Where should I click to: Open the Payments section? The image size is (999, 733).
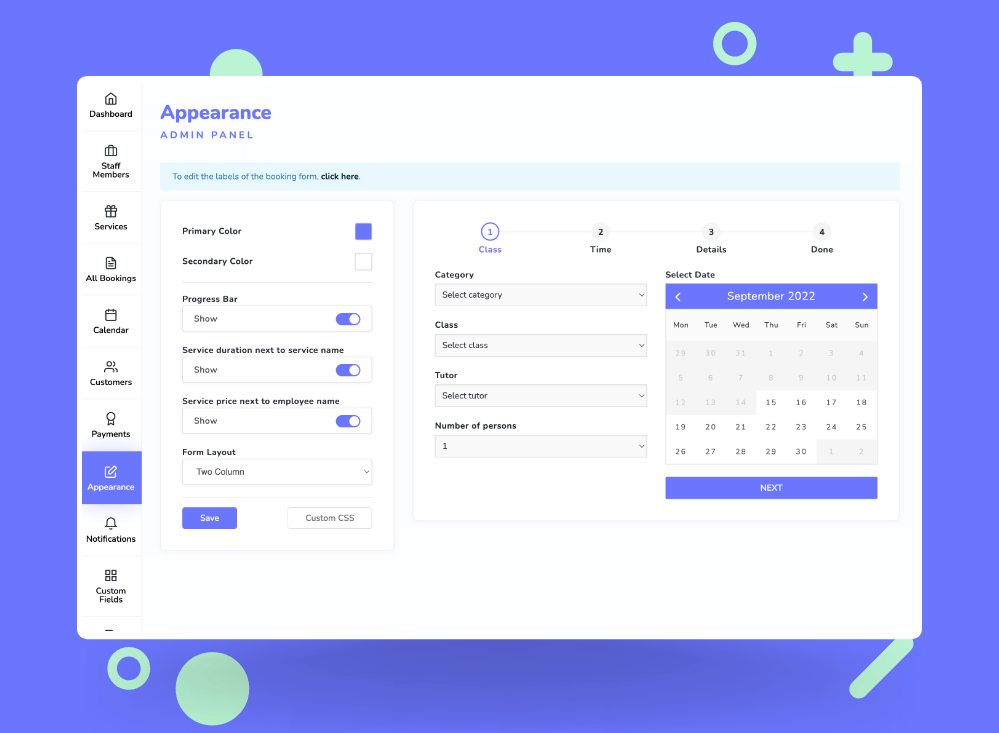click(x=110, y=425)
